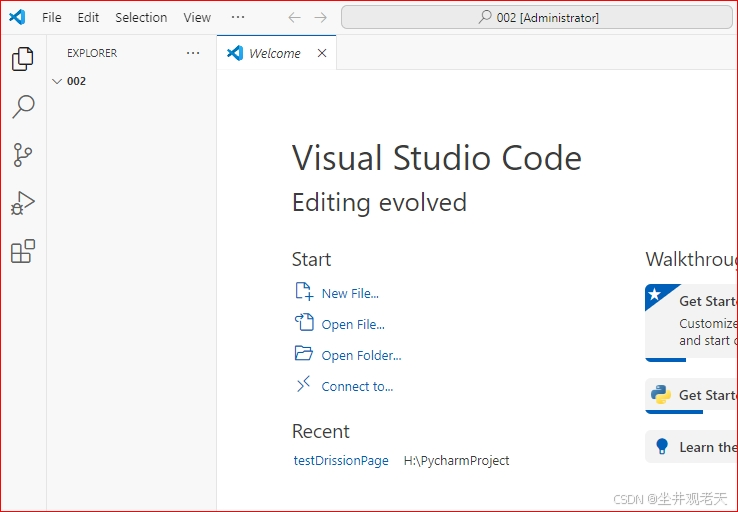Open Explorer views and more actions ellipsis

193,53
